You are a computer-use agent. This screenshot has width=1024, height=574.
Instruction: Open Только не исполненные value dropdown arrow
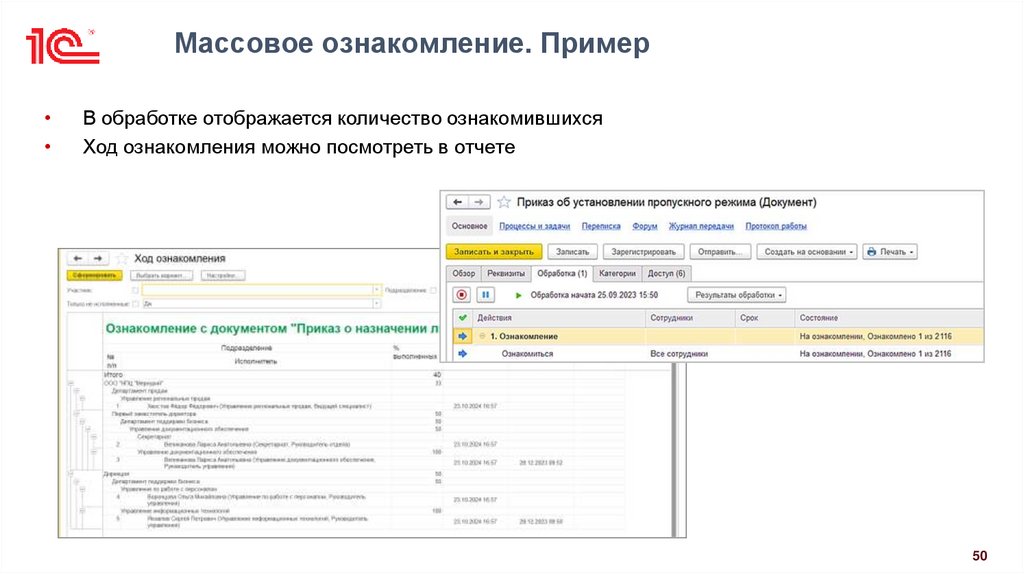point(377,304)
